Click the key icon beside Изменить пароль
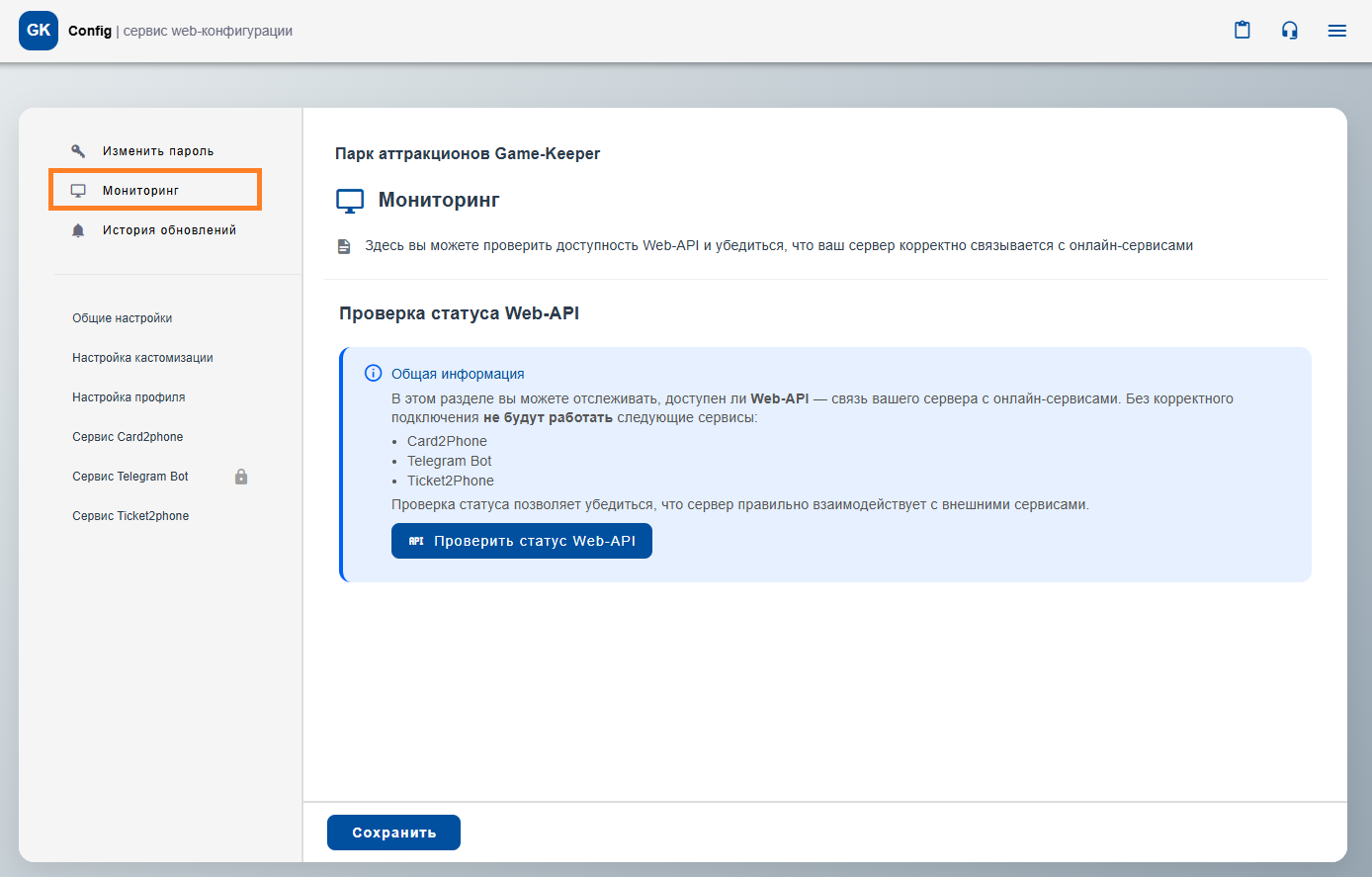The image size is (1372, 877). pyautogui.click(x=78, y=151)
